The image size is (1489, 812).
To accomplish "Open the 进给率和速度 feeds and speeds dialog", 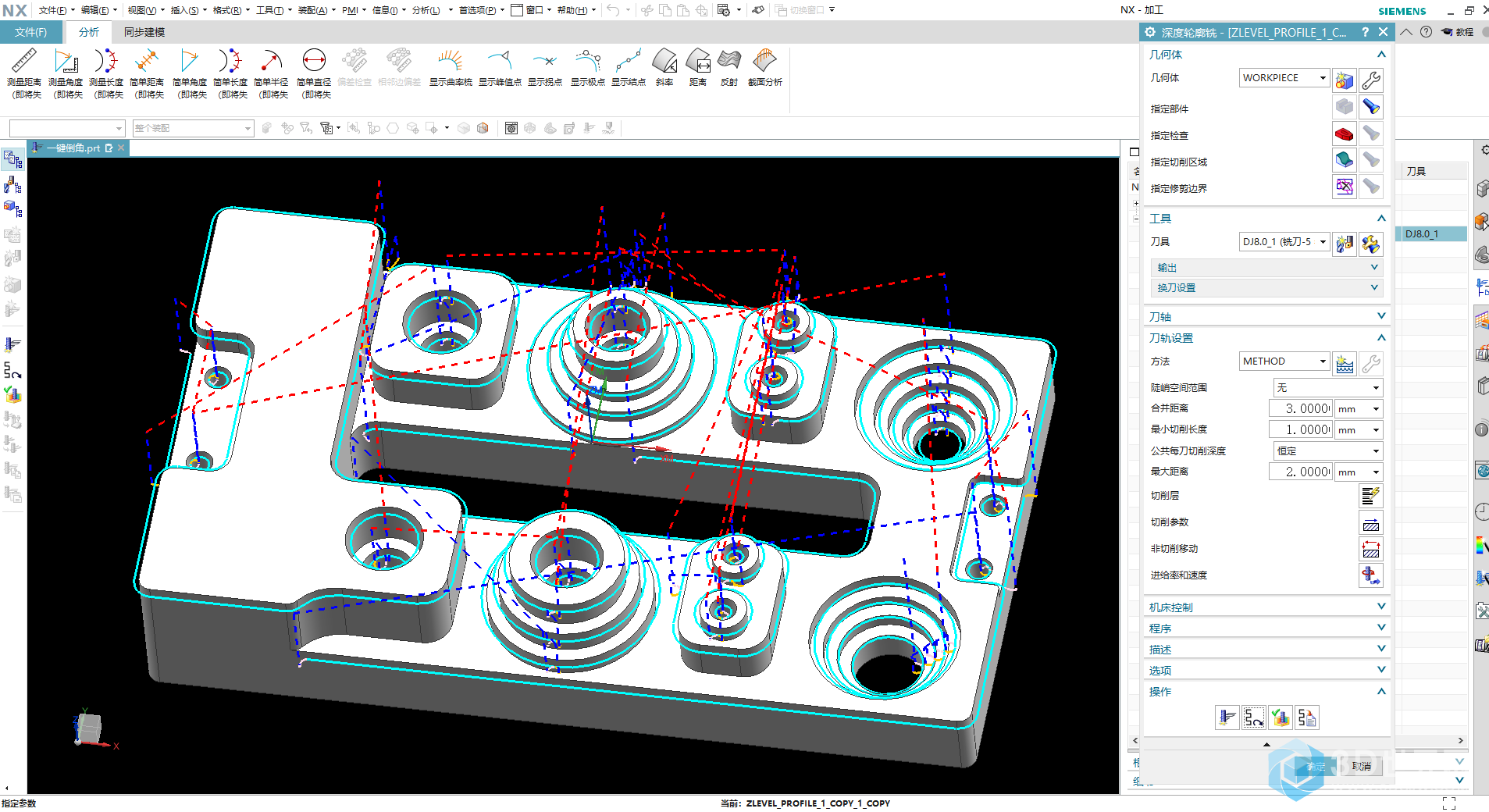I will point(1371,575).
